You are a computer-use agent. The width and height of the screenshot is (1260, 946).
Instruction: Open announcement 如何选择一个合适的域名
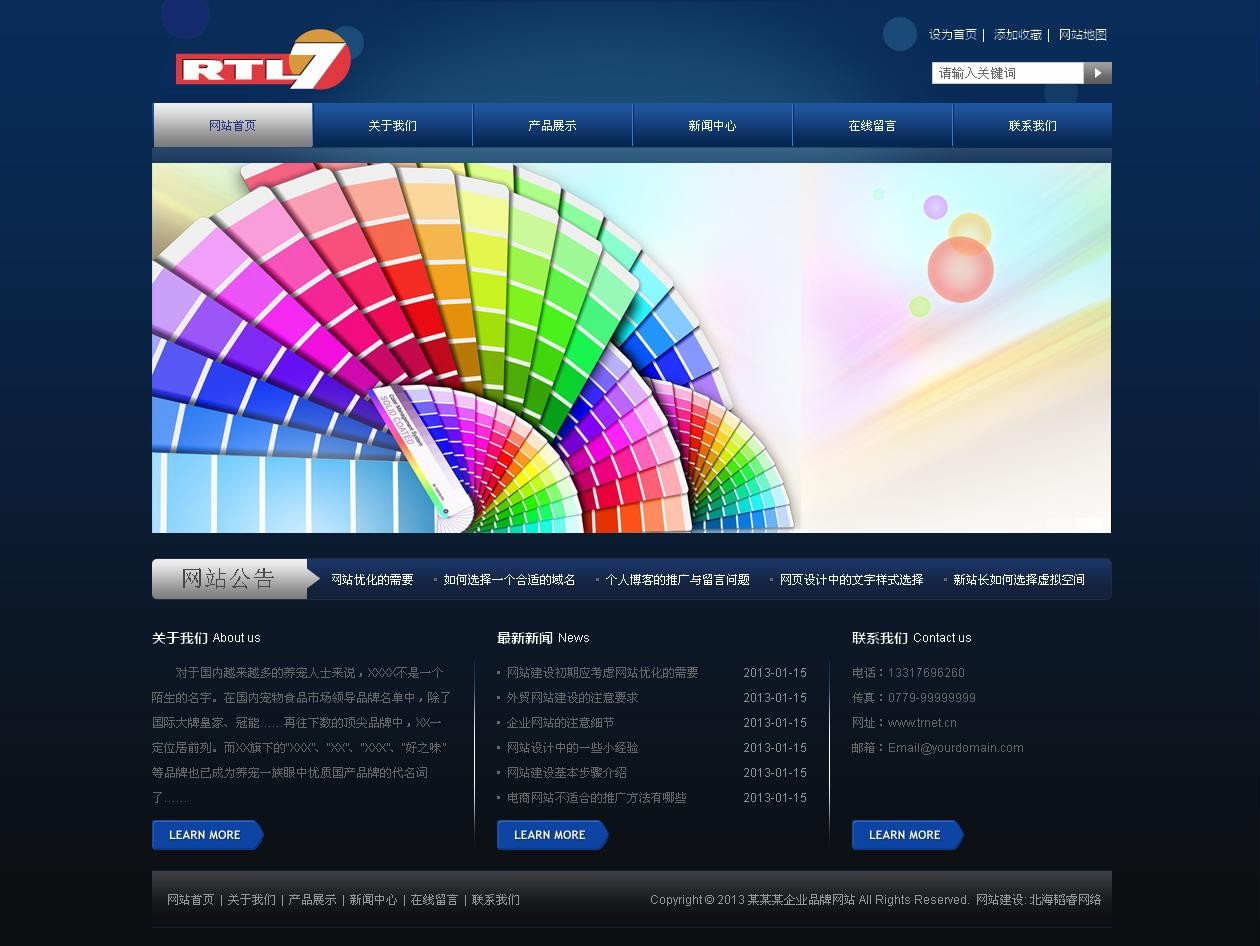509,580
